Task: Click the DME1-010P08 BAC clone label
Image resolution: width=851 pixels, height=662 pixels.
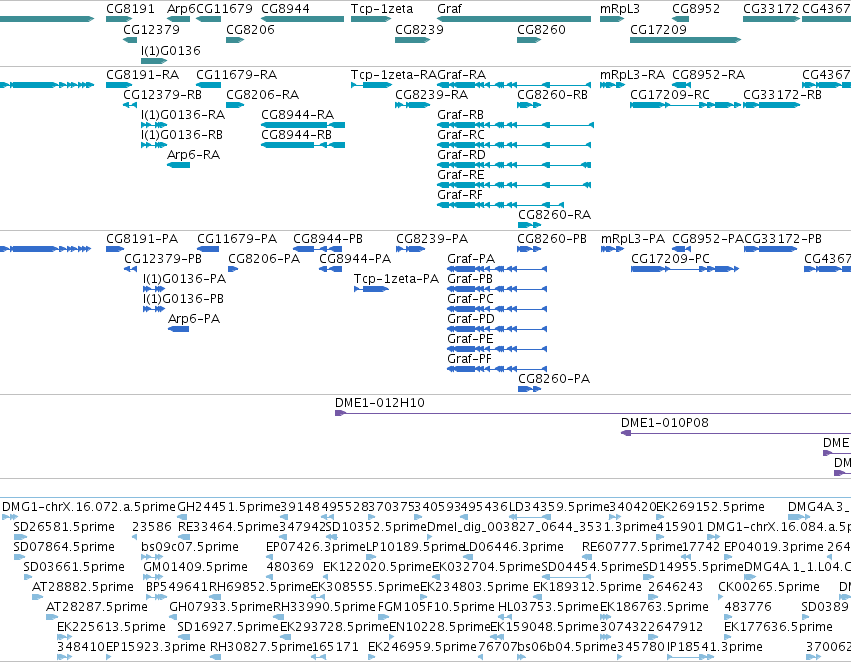Action: pos(664,423)
